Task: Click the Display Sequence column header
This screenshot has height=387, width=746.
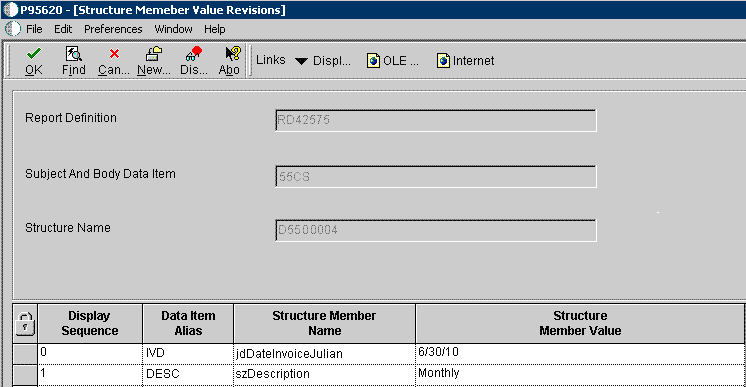Action: [89, 323]
